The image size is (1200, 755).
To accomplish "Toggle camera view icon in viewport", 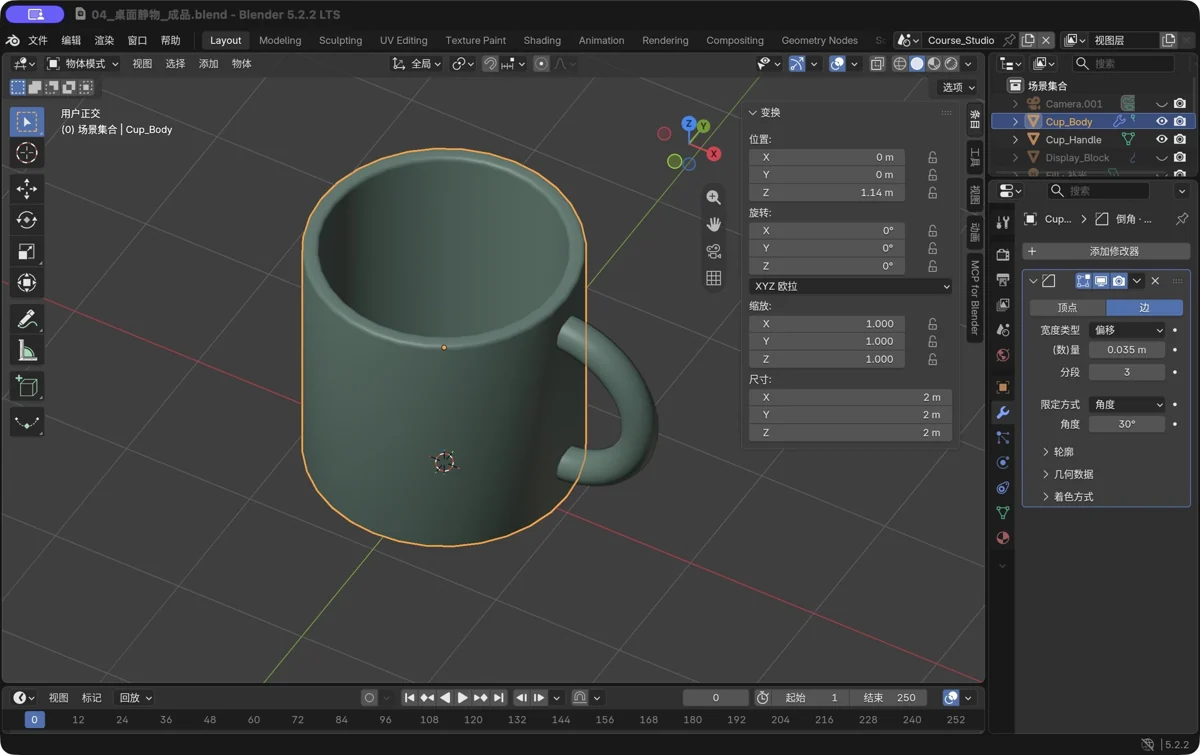I will tap(714, 252).
